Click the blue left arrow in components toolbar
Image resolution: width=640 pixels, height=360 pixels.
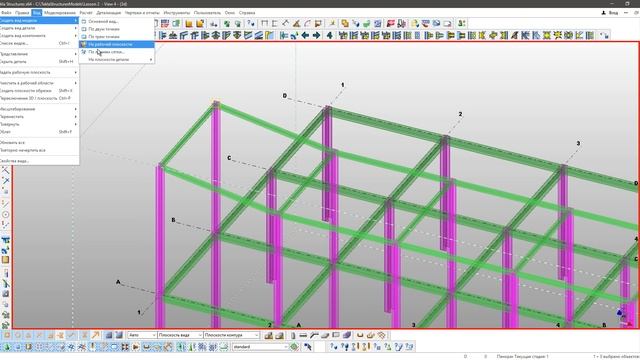click(305, 36)
